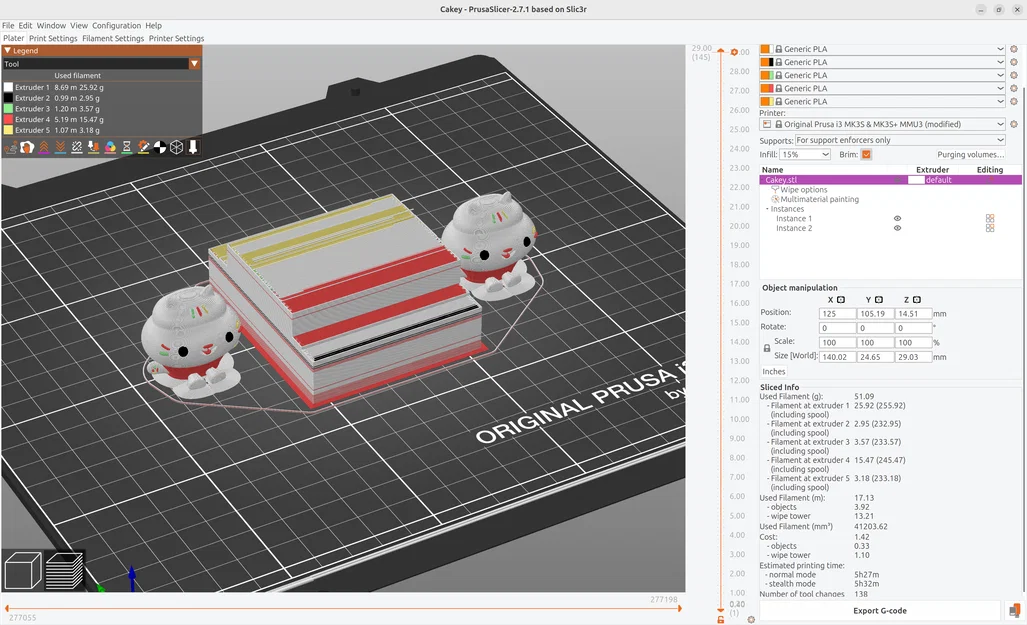The width and height of the screenshot is (1027, 625).
Task: Switch to 3D editor view cube
Action: pyautogui.click(x=23, y=570)
